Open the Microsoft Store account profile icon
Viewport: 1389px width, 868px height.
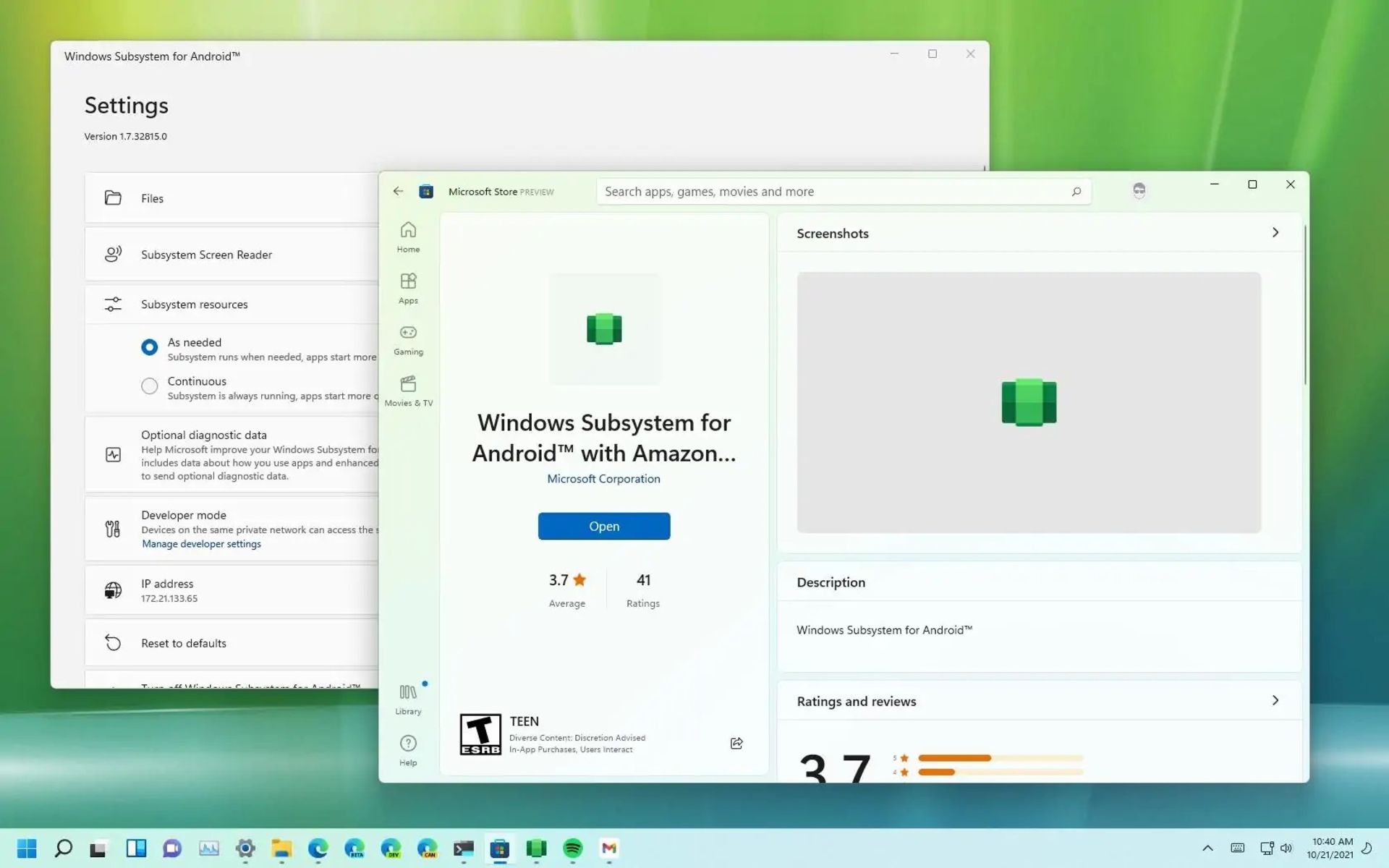point(1139,190)
